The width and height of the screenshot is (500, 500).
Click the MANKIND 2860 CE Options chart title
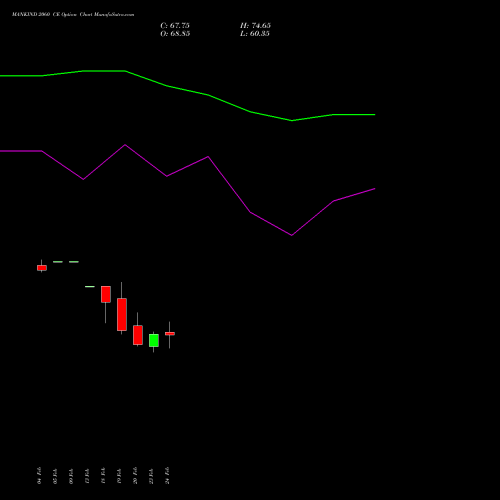point(73,15)
